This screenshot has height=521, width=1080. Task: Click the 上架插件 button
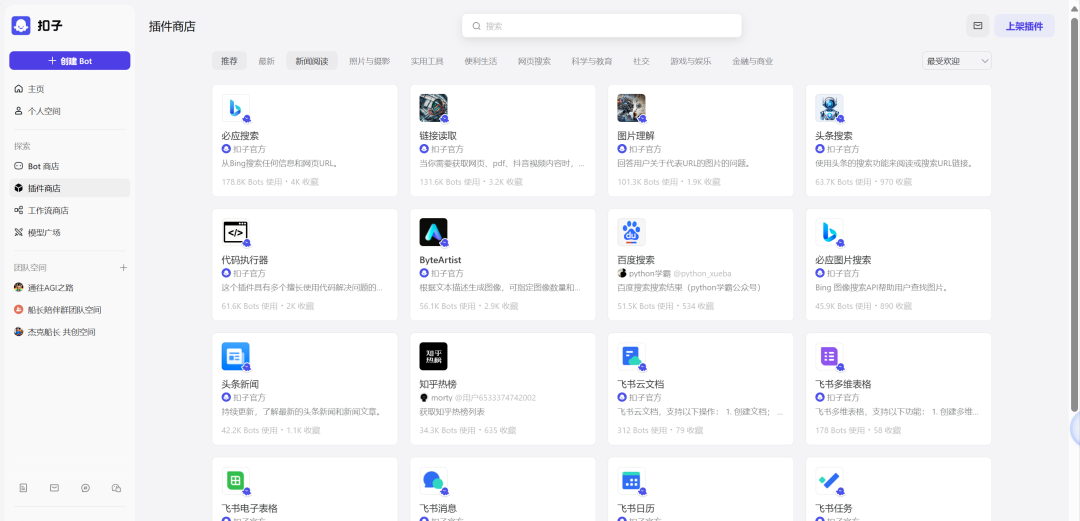(x=1023, y=26)
